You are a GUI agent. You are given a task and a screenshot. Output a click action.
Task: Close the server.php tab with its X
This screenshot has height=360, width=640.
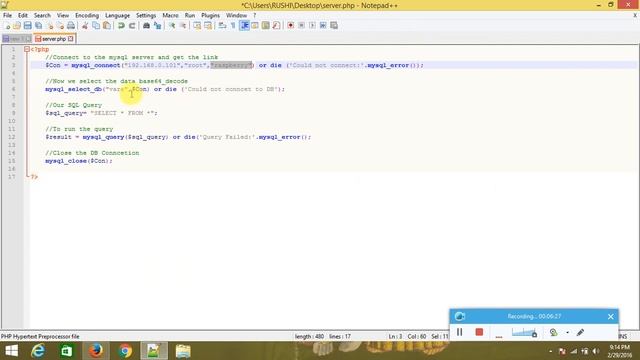(x=71, y=39)
